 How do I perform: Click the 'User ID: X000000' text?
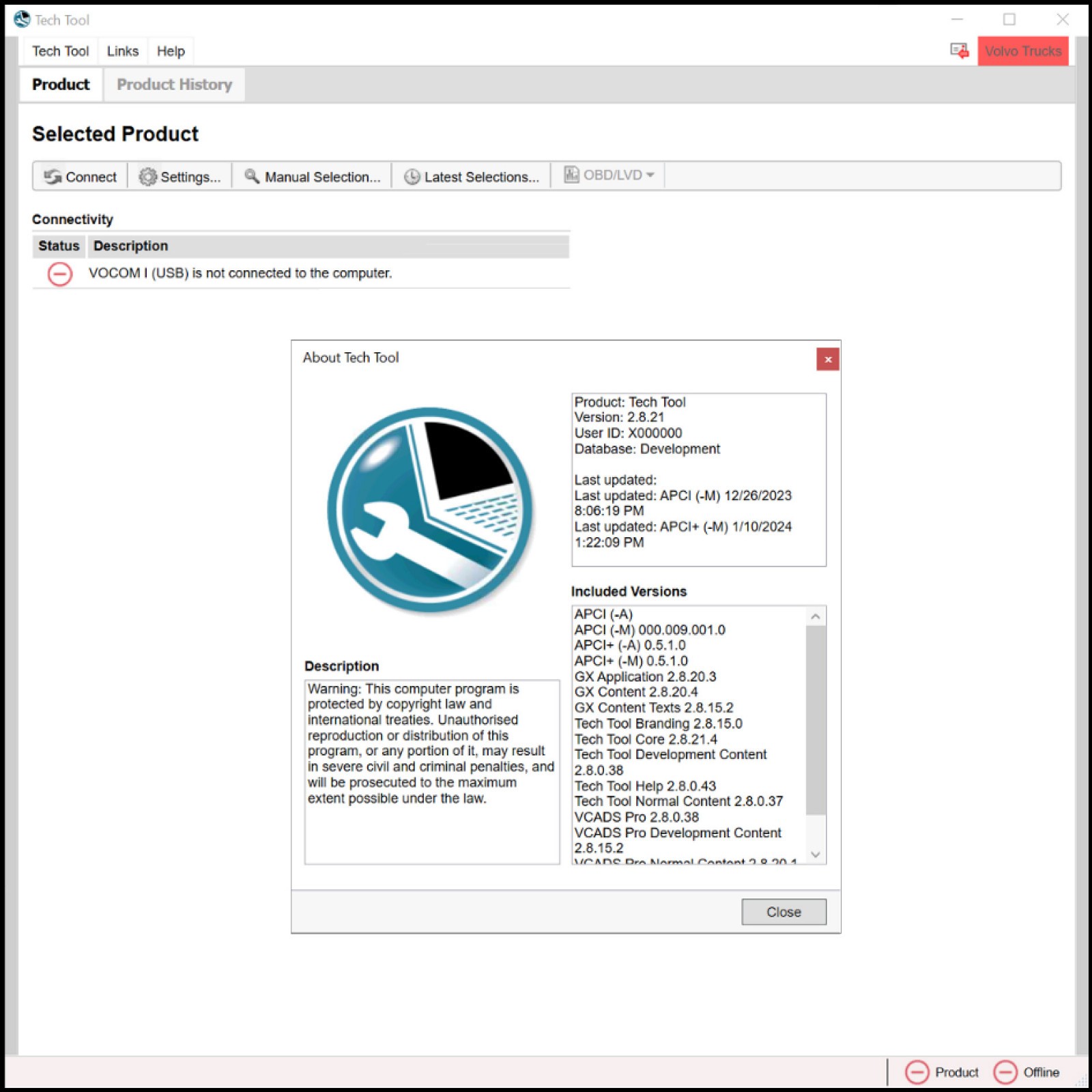coord(628,433)
